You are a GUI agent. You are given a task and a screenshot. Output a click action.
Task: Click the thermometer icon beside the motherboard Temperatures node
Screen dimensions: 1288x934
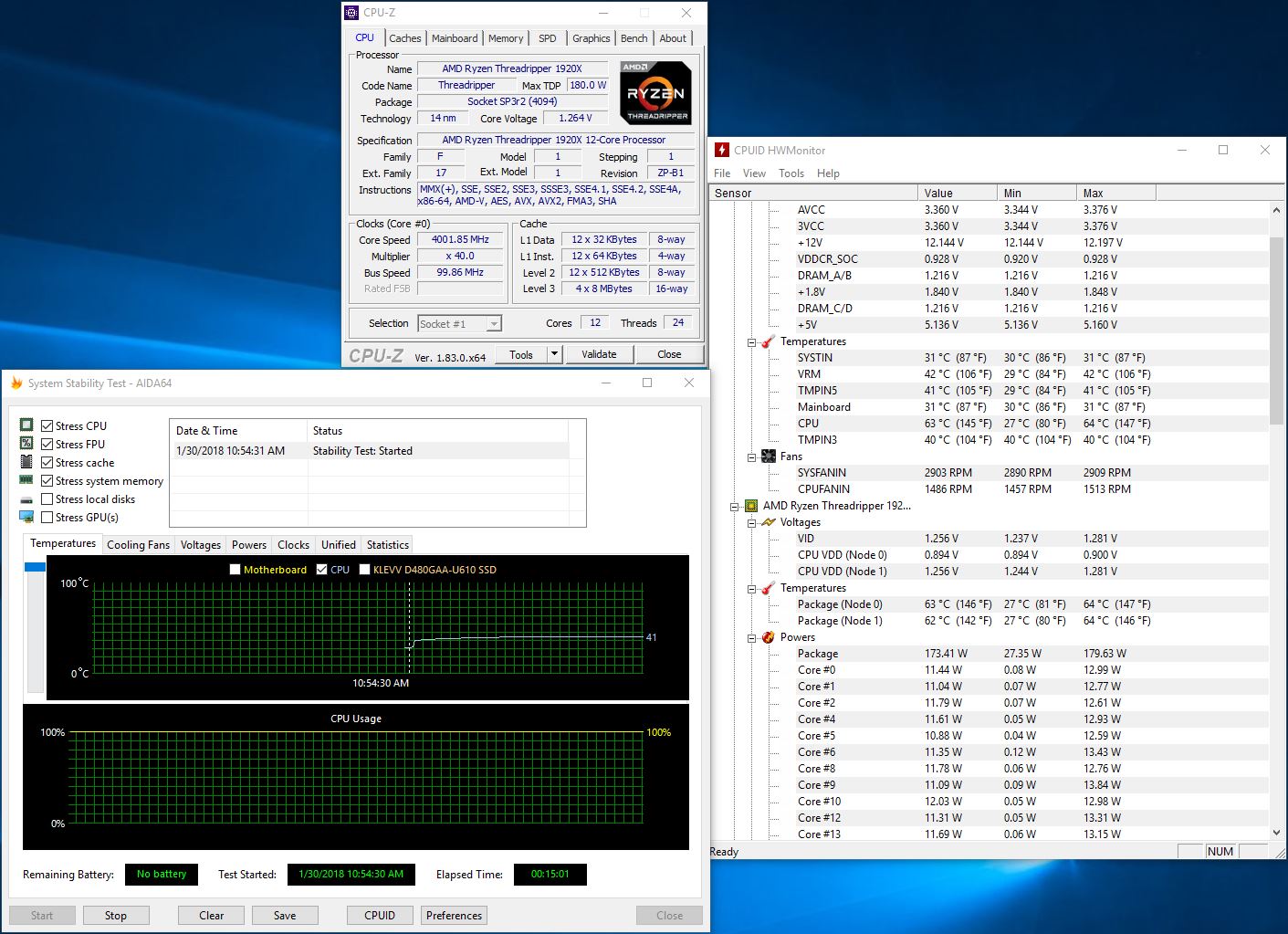[x=768, y=341]
